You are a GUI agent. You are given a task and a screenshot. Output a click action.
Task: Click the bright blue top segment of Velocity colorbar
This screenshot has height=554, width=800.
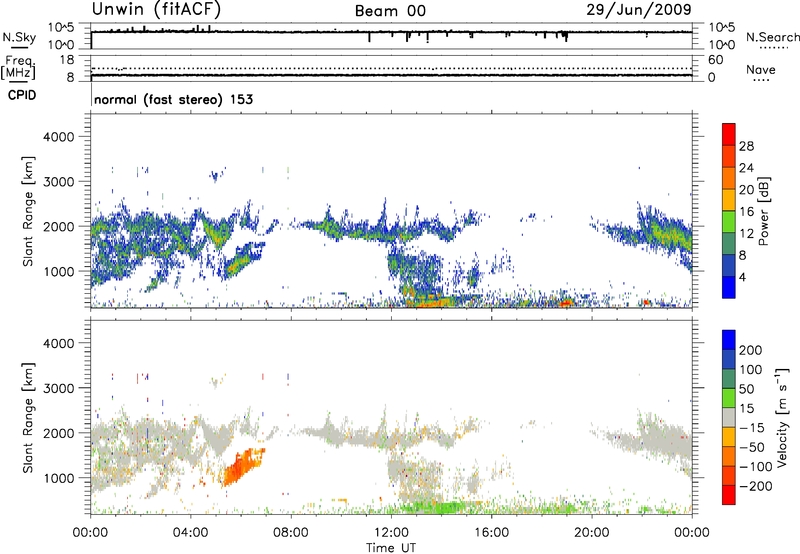729,340
